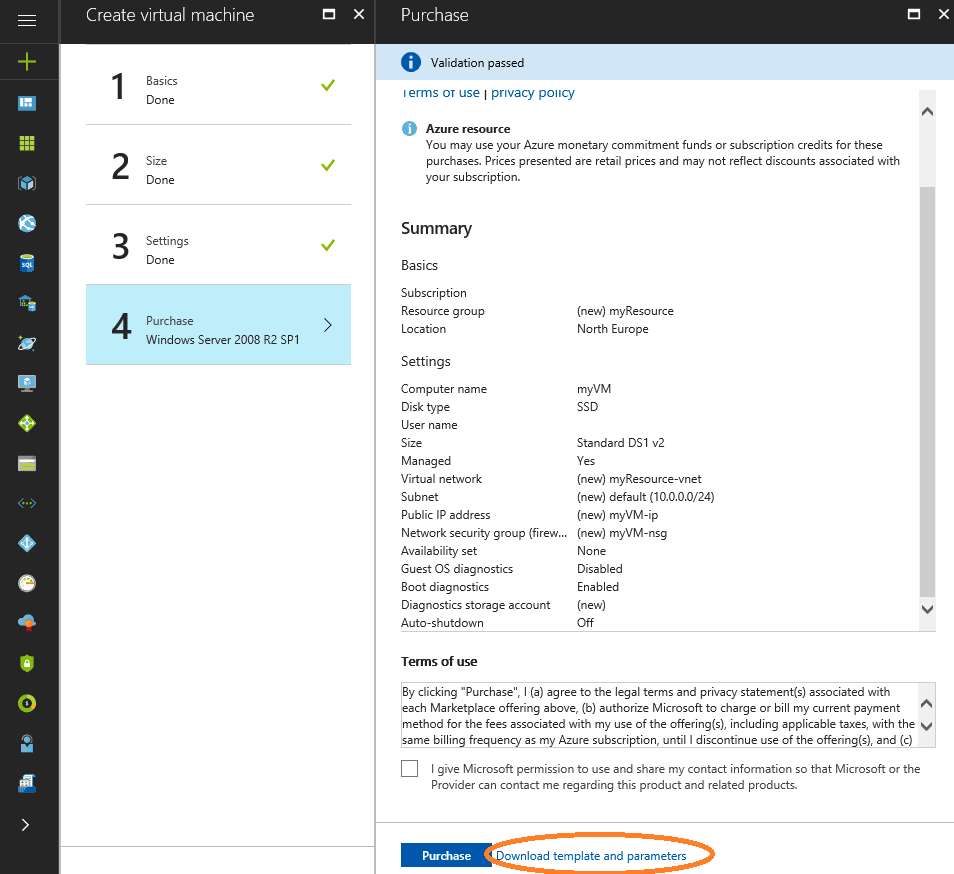
Task: Click the '(new) myVM-nsg' value
Action: pyautogui.click(x=622, y=533)
